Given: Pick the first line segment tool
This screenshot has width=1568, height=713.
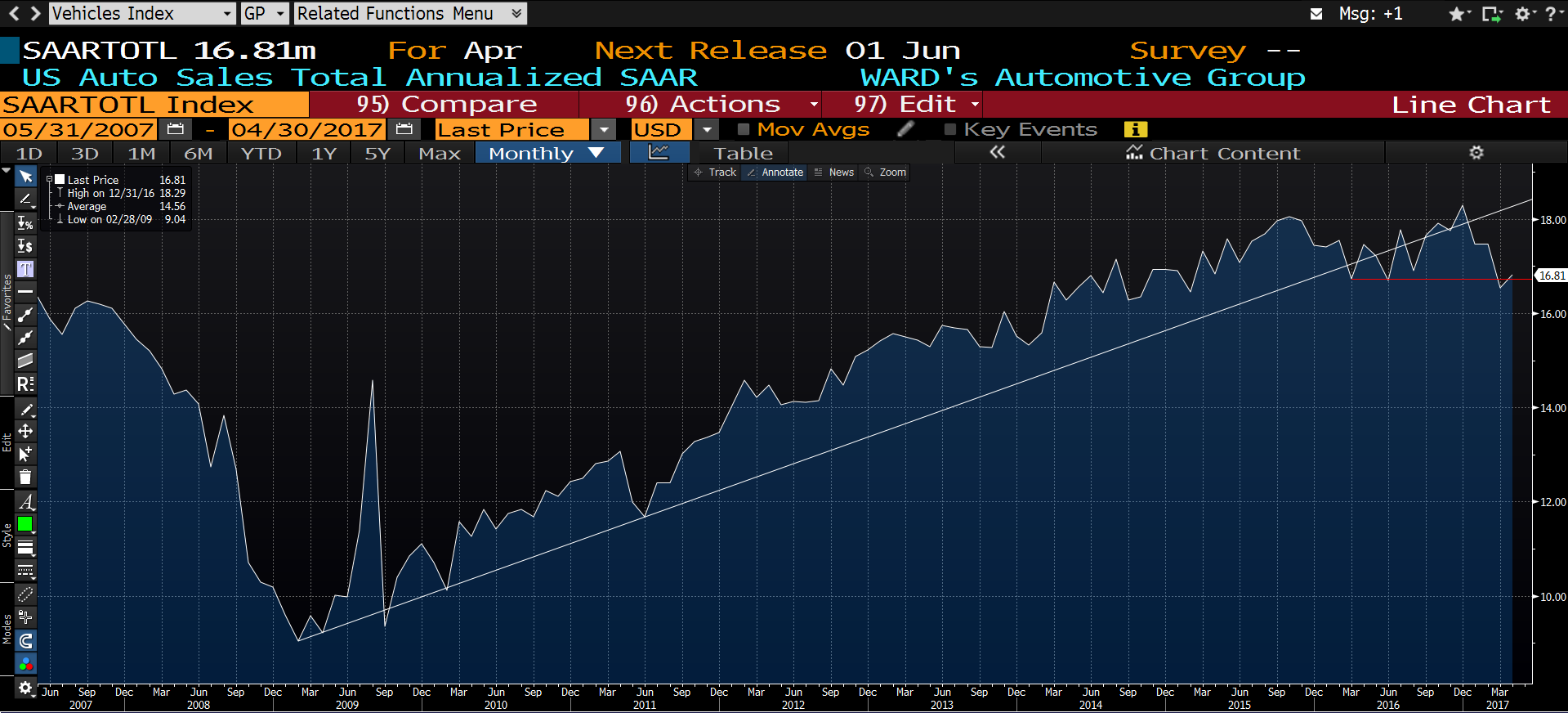Looking at the screenshot, I should (x=25, y=315).
